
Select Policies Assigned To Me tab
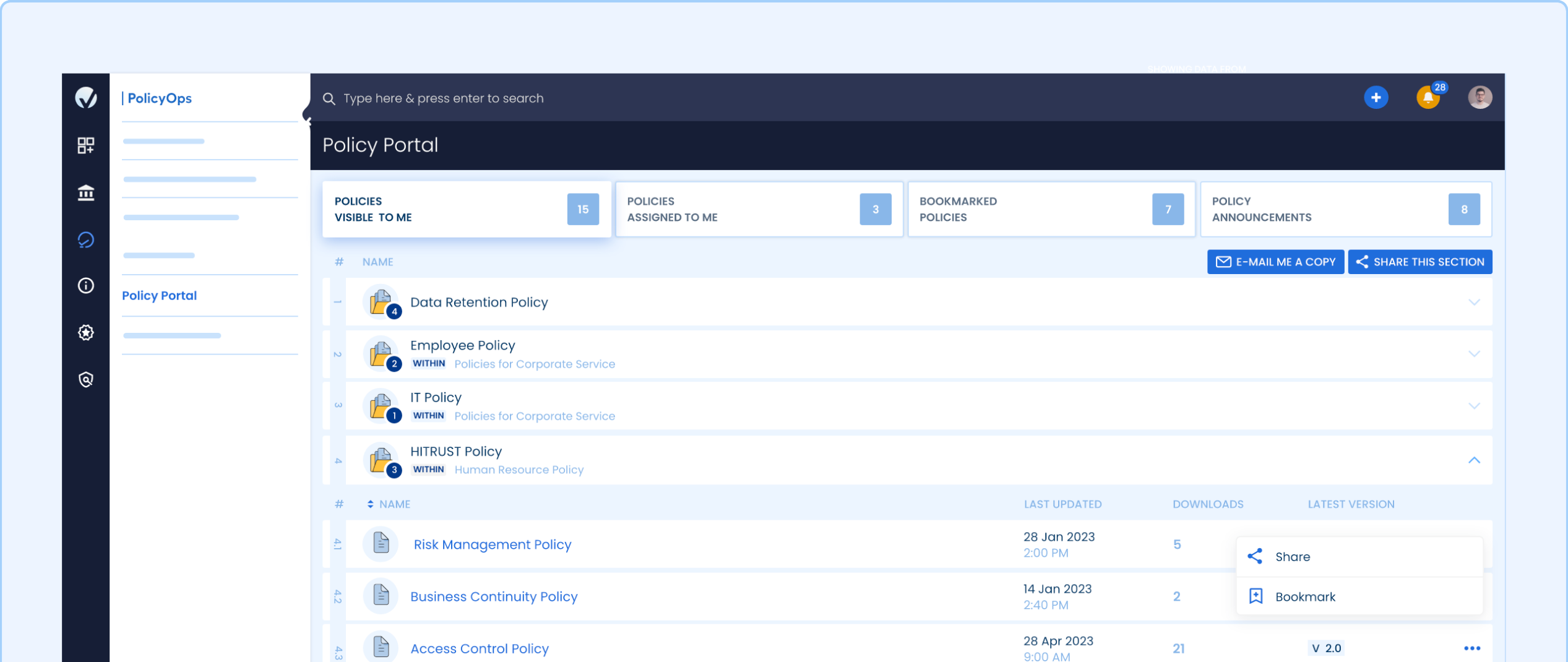[x=759, y=209]
